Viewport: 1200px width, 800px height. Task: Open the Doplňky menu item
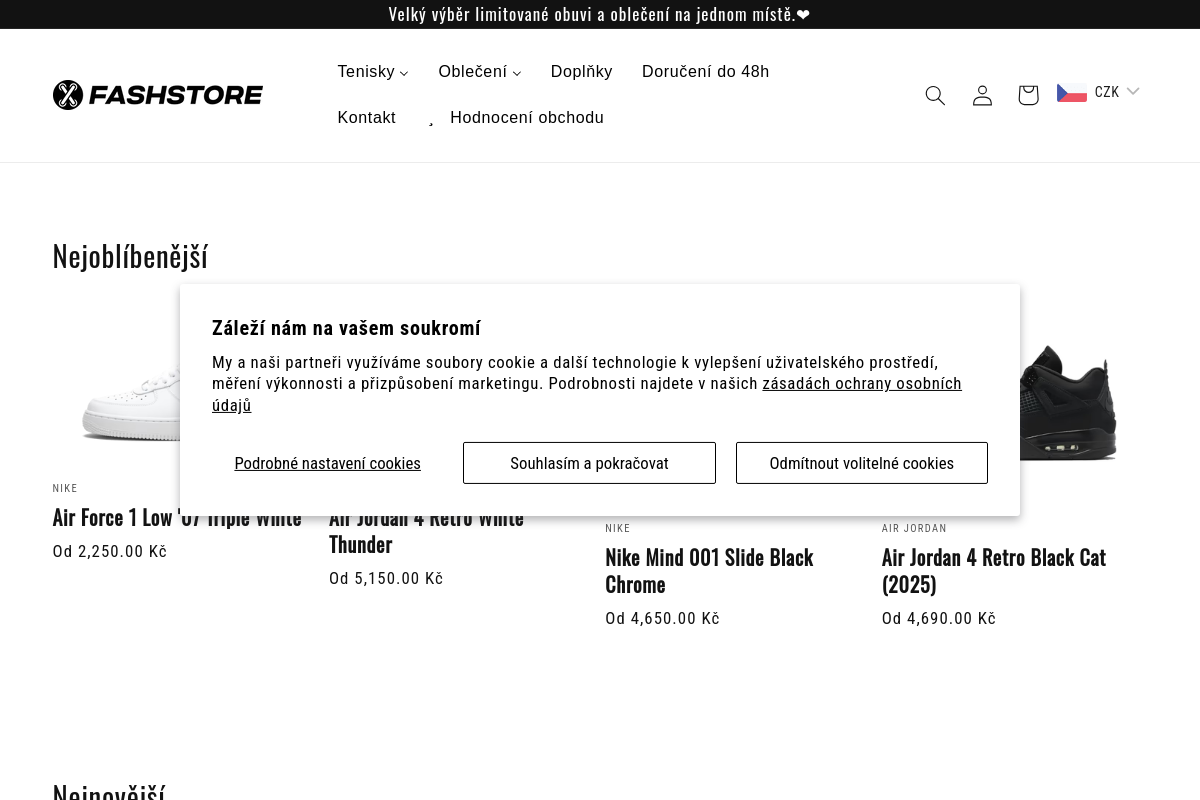pos(582,72)
